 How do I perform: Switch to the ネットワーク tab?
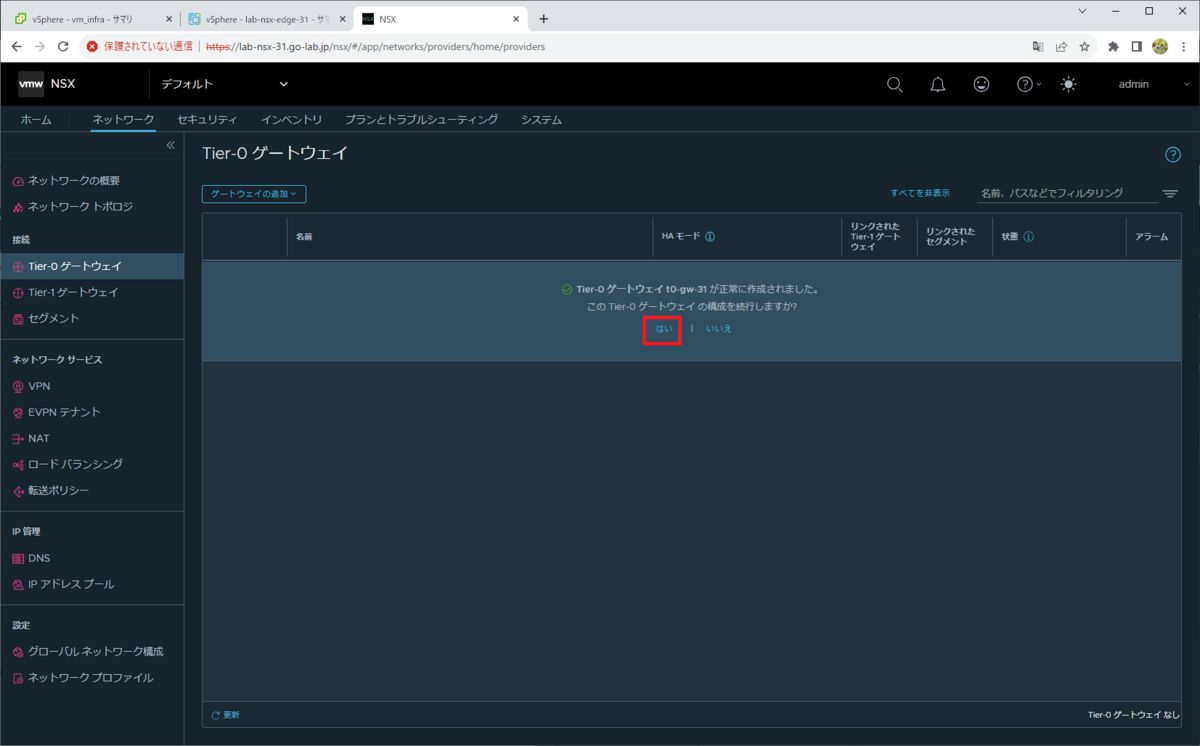click(123, 120)
